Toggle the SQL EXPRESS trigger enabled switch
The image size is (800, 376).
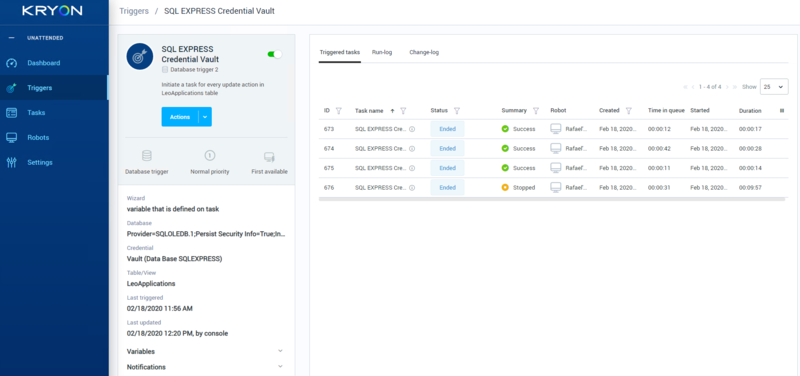coord(274,54)
